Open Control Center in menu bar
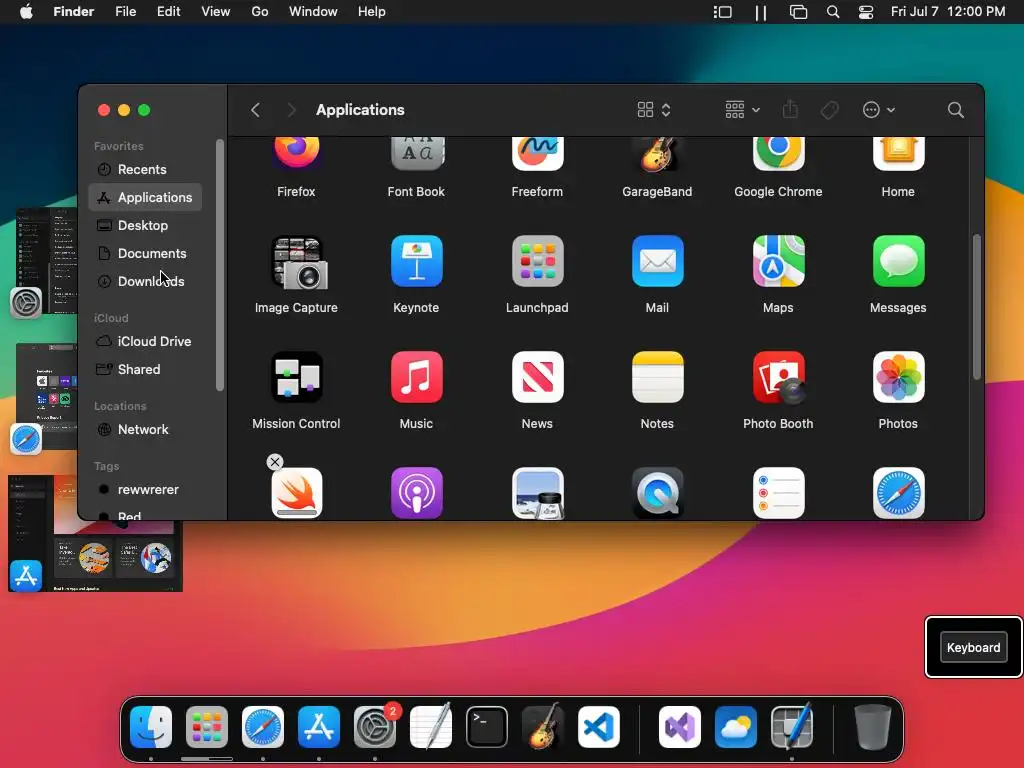The image size is (1024, 768). pyautogui.click(x=866, y=12)
